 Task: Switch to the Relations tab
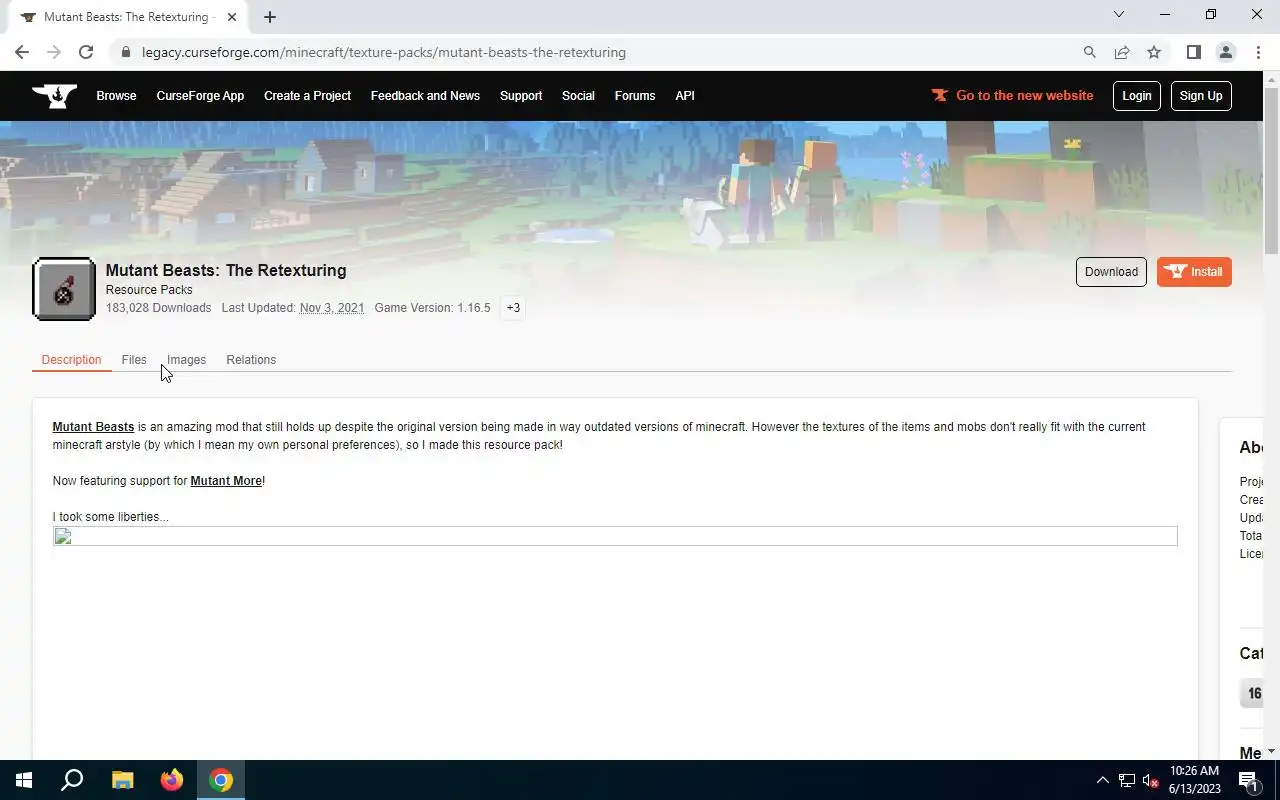(251, 360)
